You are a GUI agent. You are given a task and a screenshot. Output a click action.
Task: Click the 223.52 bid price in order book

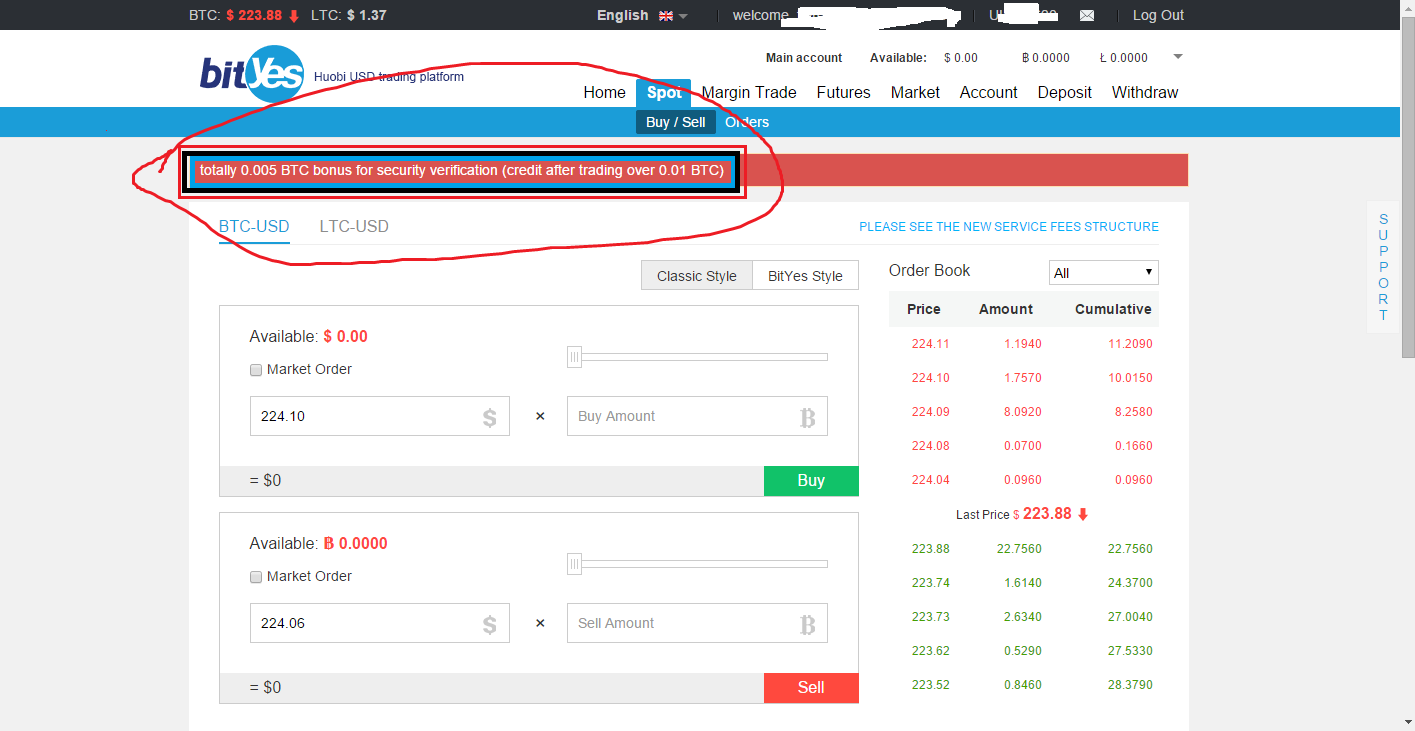click(930, 685)
